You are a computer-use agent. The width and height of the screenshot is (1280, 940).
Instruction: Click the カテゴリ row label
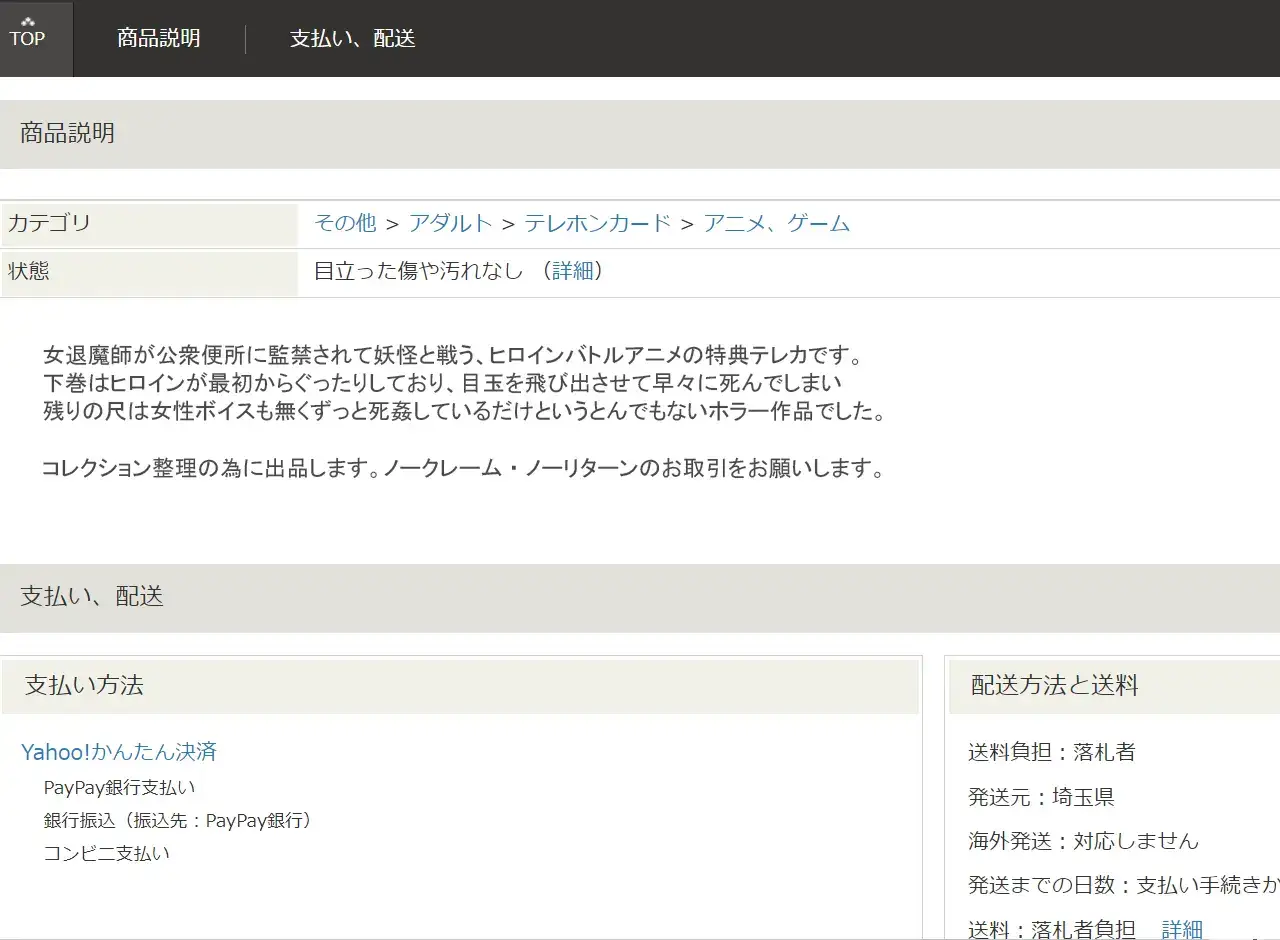[49, 223]
